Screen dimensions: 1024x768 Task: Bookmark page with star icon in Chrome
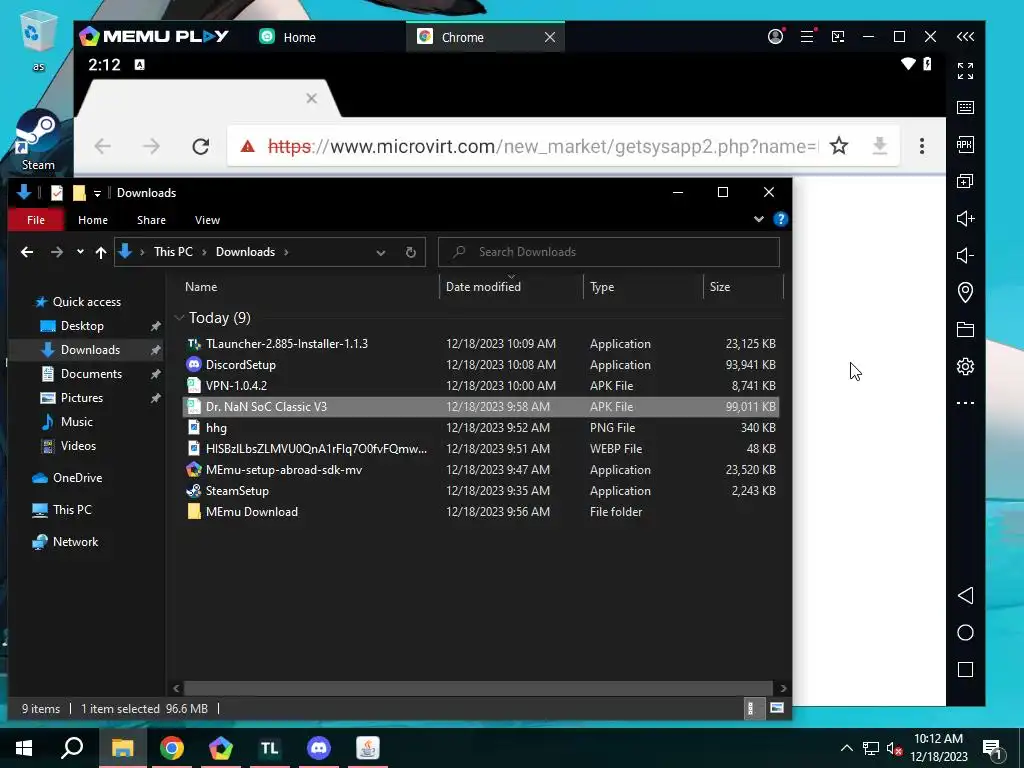[839, 146]
